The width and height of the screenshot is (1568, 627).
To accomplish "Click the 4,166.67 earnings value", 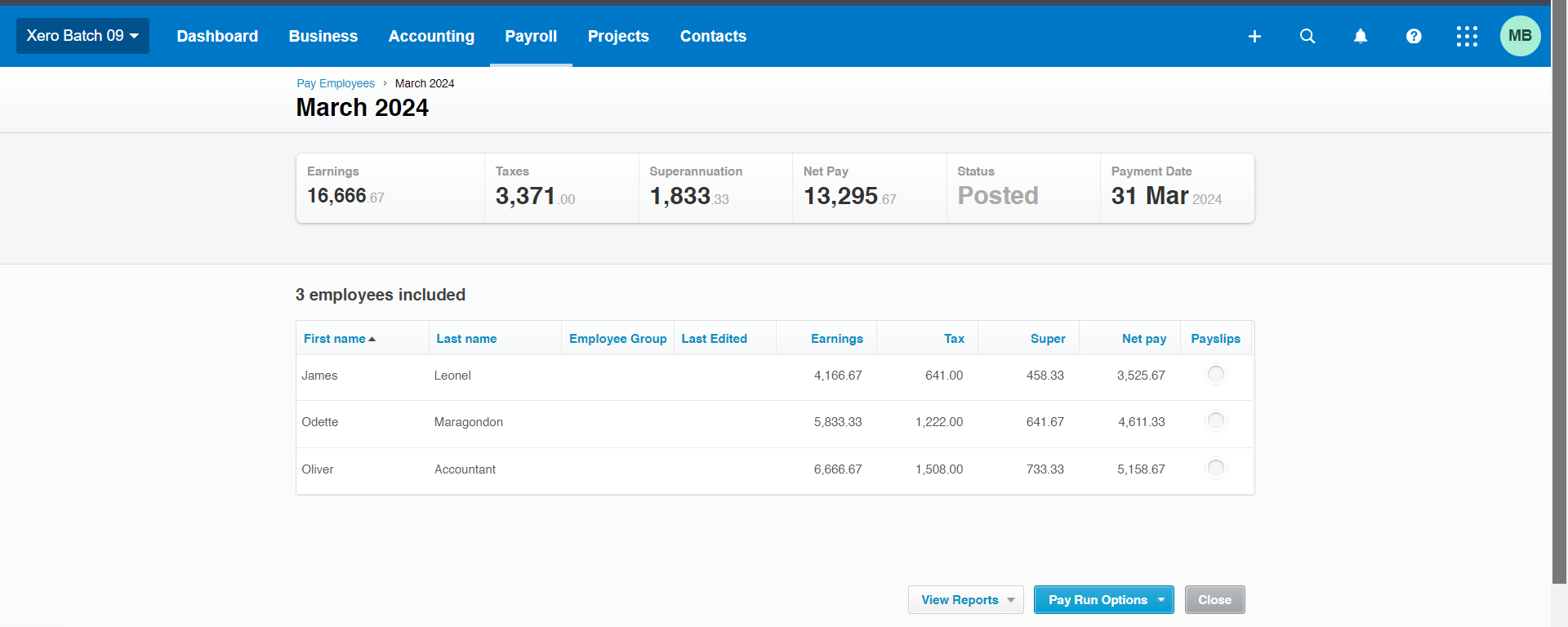I will (x=838, y=376).
